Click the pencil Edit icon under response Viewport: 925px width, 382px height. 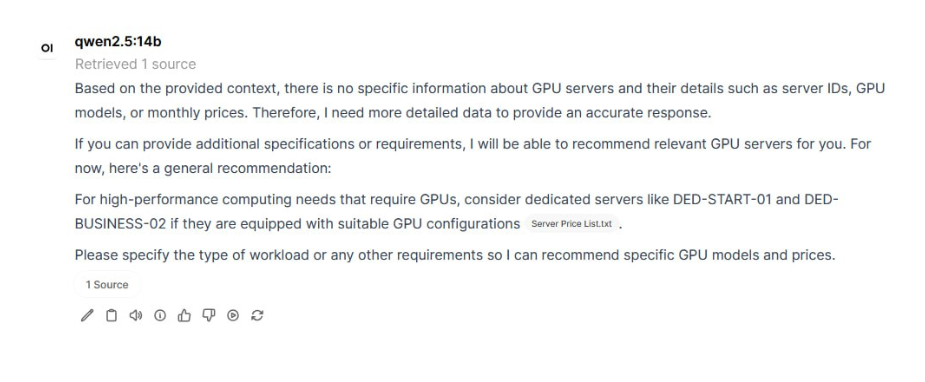tap(87, 315)
